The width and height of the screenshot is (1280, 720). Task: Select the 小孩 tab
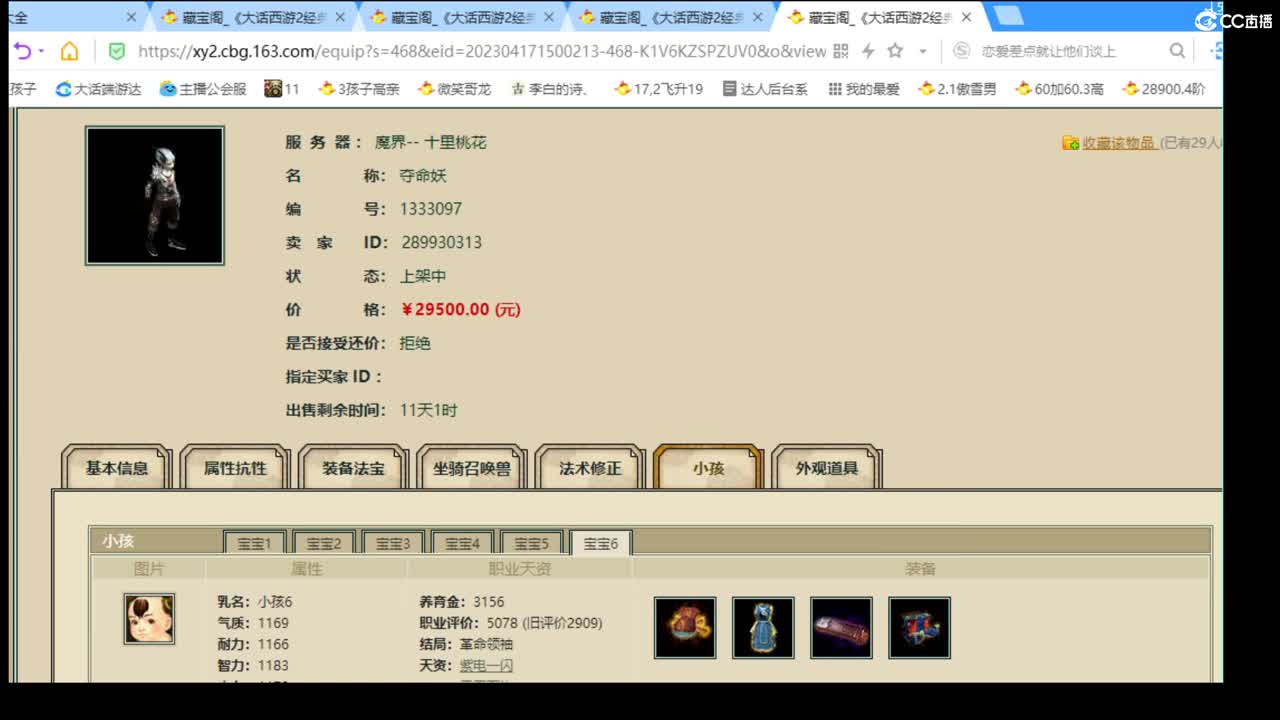pyautogui.click(x=708, y=468)
